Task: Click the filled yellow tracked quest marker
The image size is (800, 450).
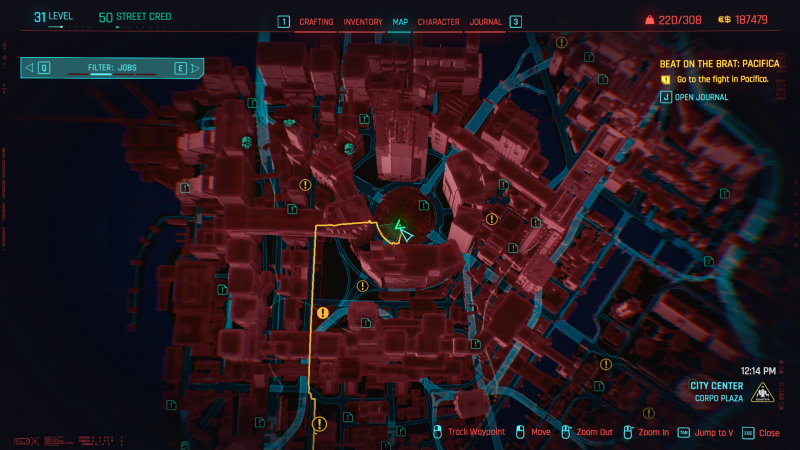Action: (x=322, y=313)
